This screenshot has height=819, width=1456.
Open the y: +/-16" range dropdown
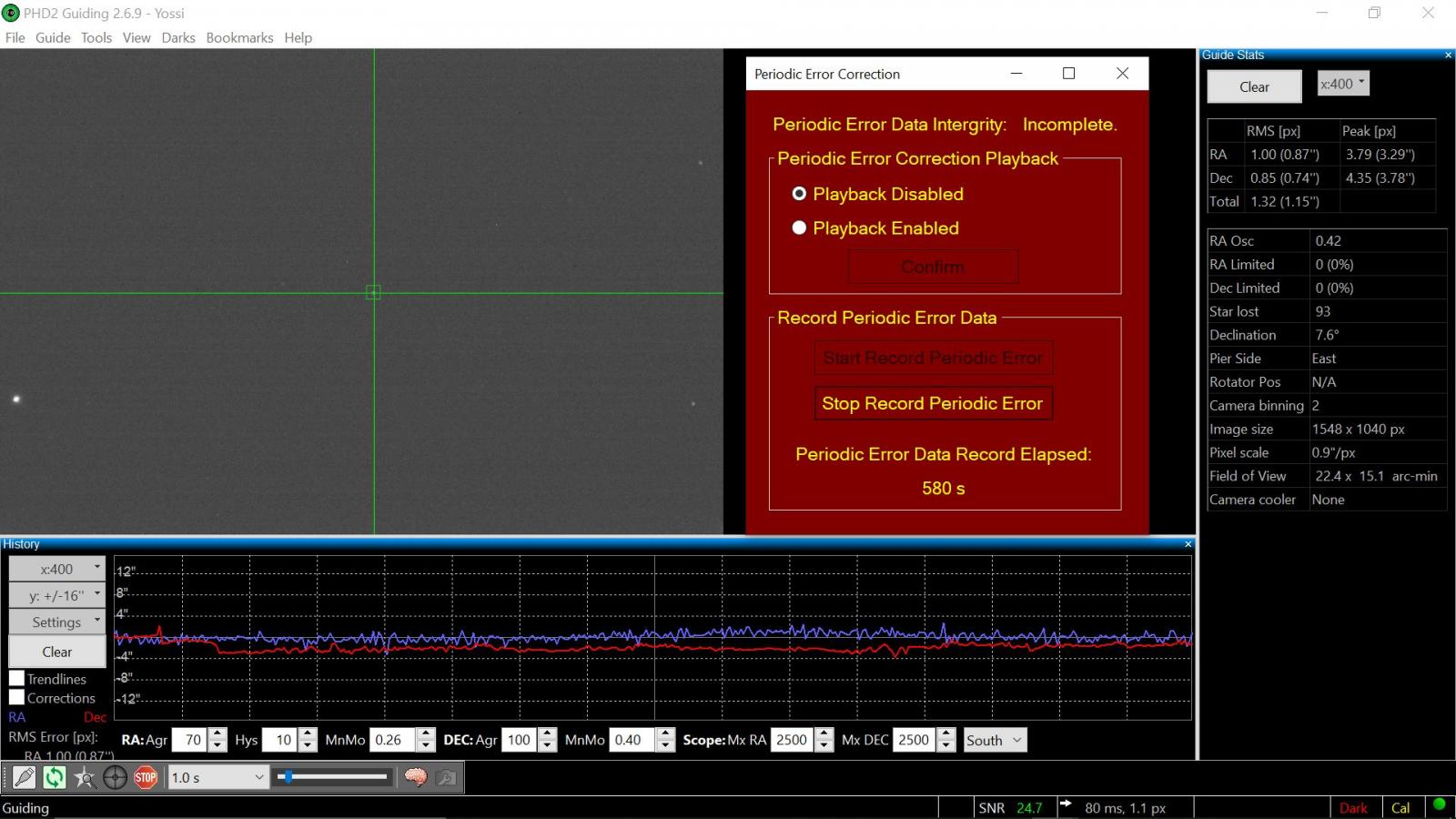pyautogui.click(x=56, y=595)
